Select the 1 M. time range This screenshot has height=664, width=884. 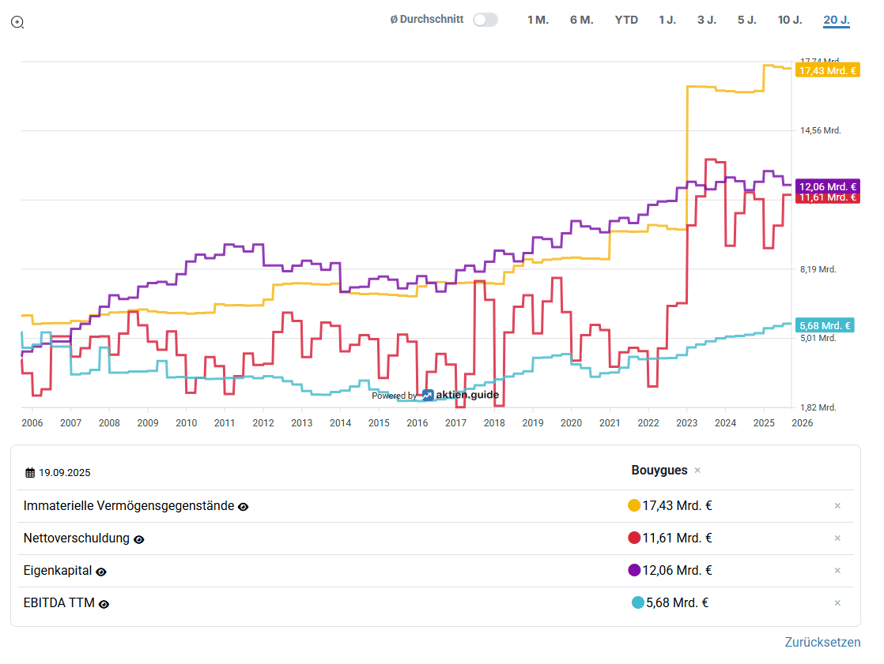(538, 20)
